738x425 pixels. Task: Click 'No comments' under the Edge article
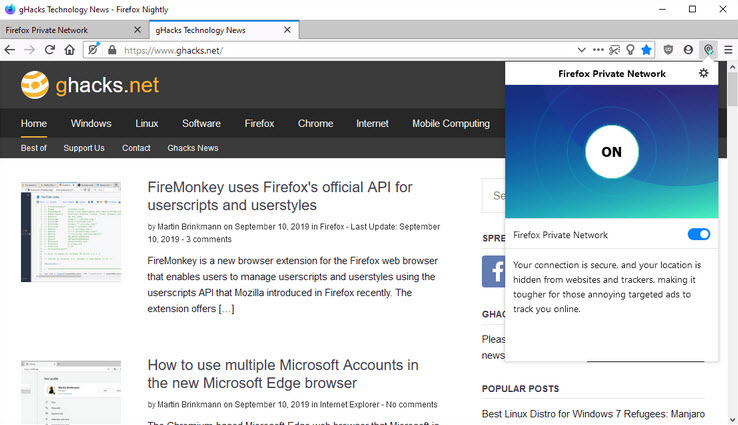(x=411, y=404)
